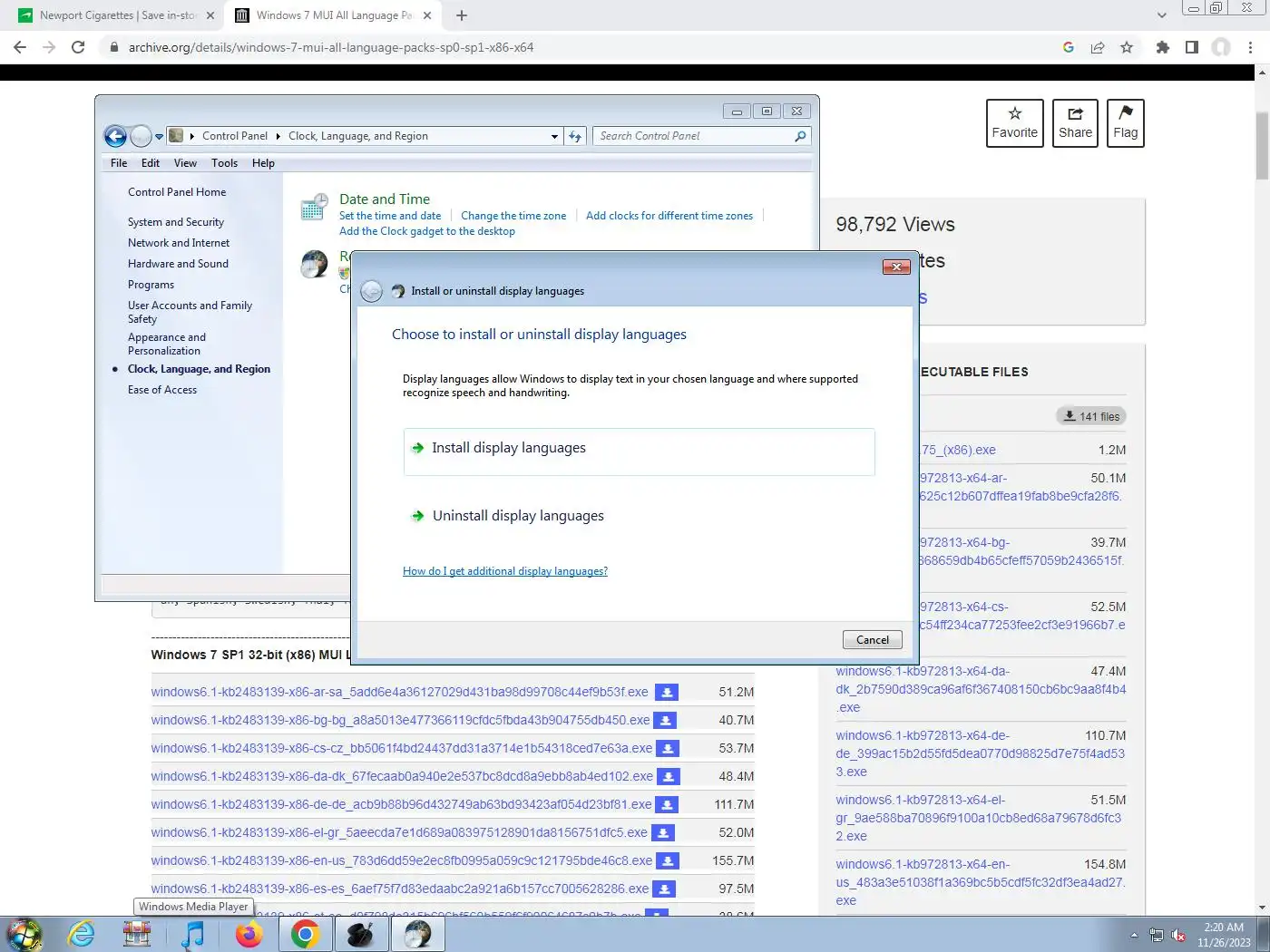This screenshot has height=952, width=1270.
Task: Open File menu in Control Panel
Action: pyautogui.click(x=119, y=163)
